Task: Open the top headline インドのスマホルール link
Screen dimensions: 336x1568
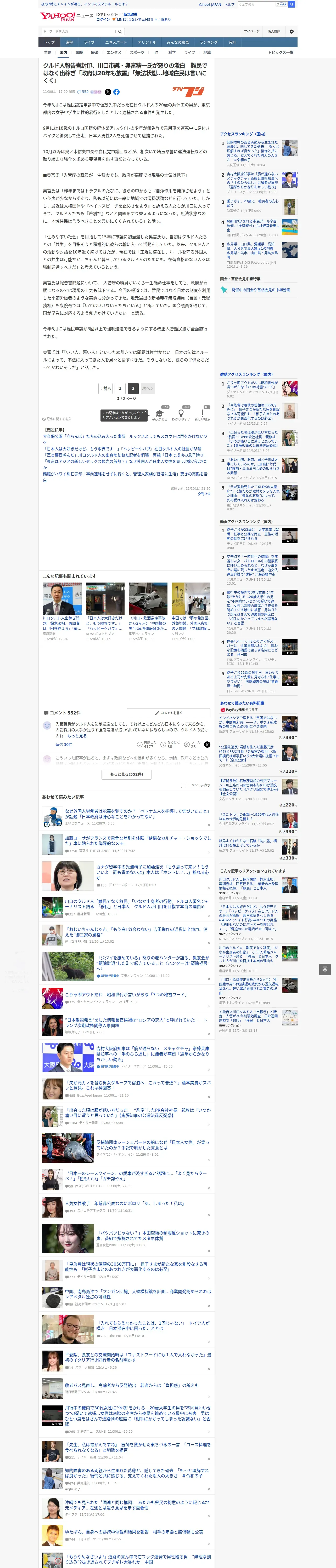Action: (x=84, y=4)
